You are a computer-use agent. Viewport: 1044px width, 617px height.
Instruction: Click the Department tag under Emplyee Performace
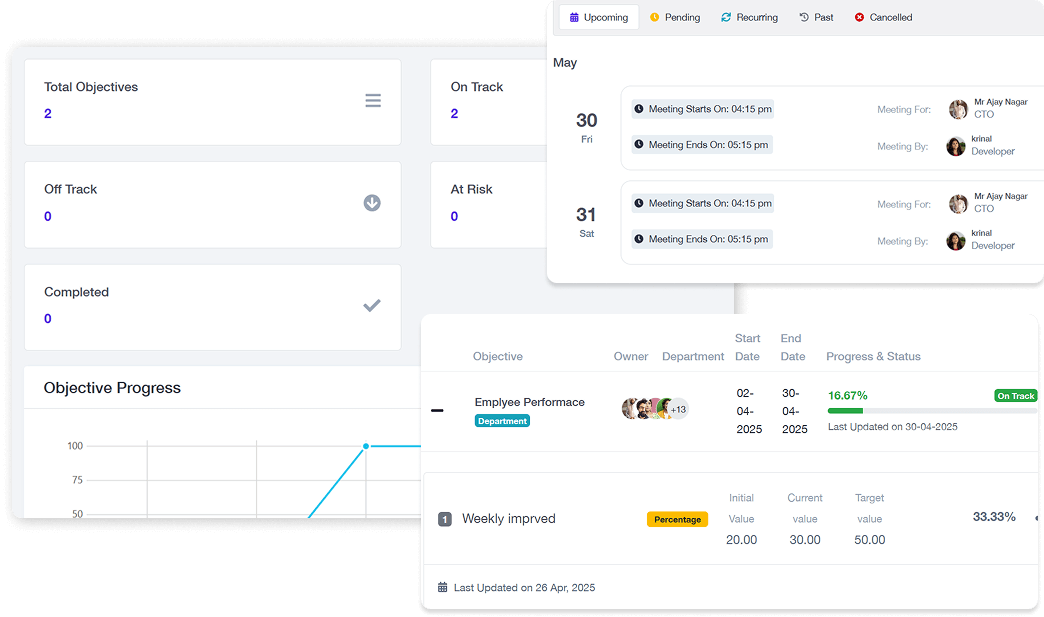click(x=502, y=421)
